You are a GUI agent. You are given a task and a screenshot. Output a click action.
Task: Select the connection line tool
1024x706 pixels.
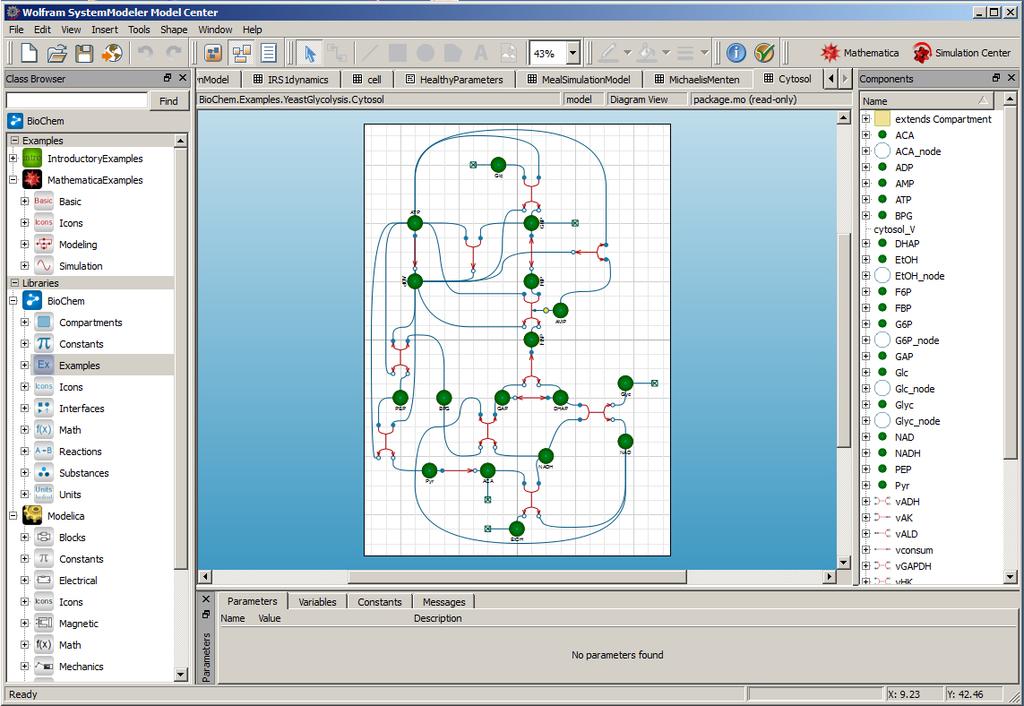coord(337,53)
